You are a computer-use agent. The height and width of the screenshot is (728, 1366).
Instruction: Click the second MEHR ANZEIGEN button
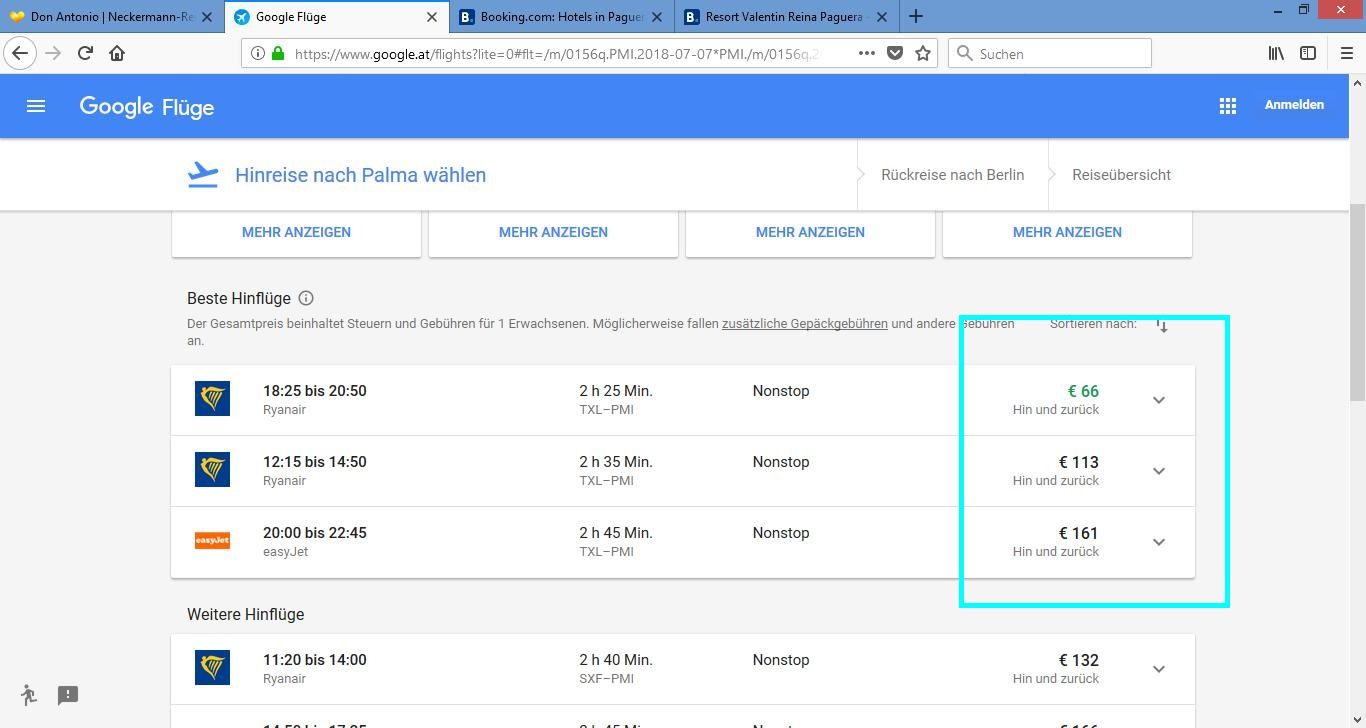pyautogui.click(x=553, y=232)
